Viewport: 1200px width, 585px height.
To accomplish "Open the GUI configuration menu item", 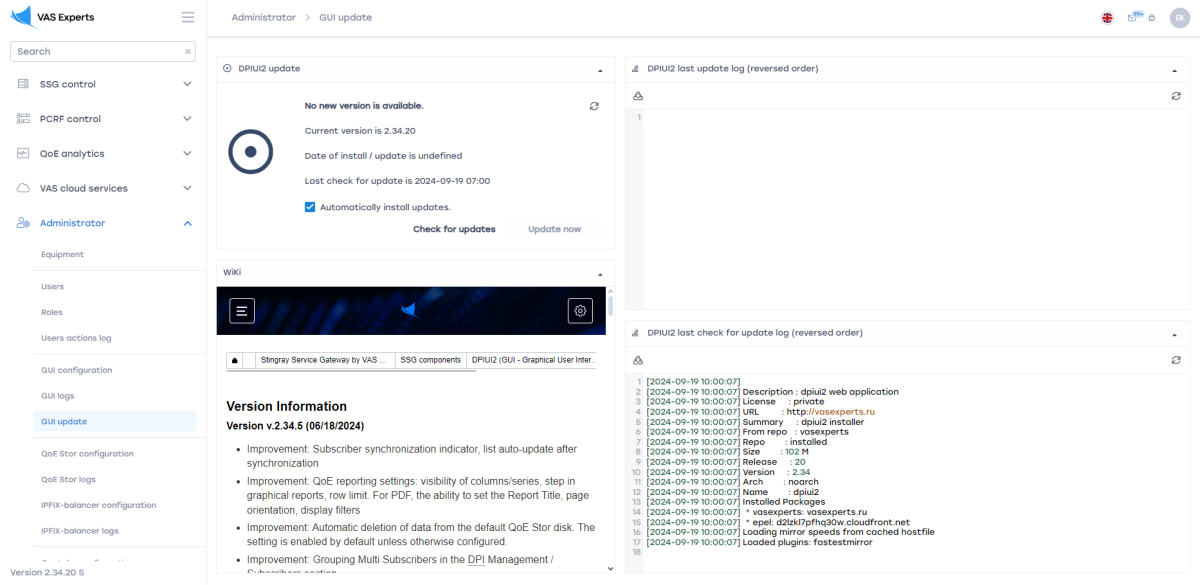I will 77,370.
